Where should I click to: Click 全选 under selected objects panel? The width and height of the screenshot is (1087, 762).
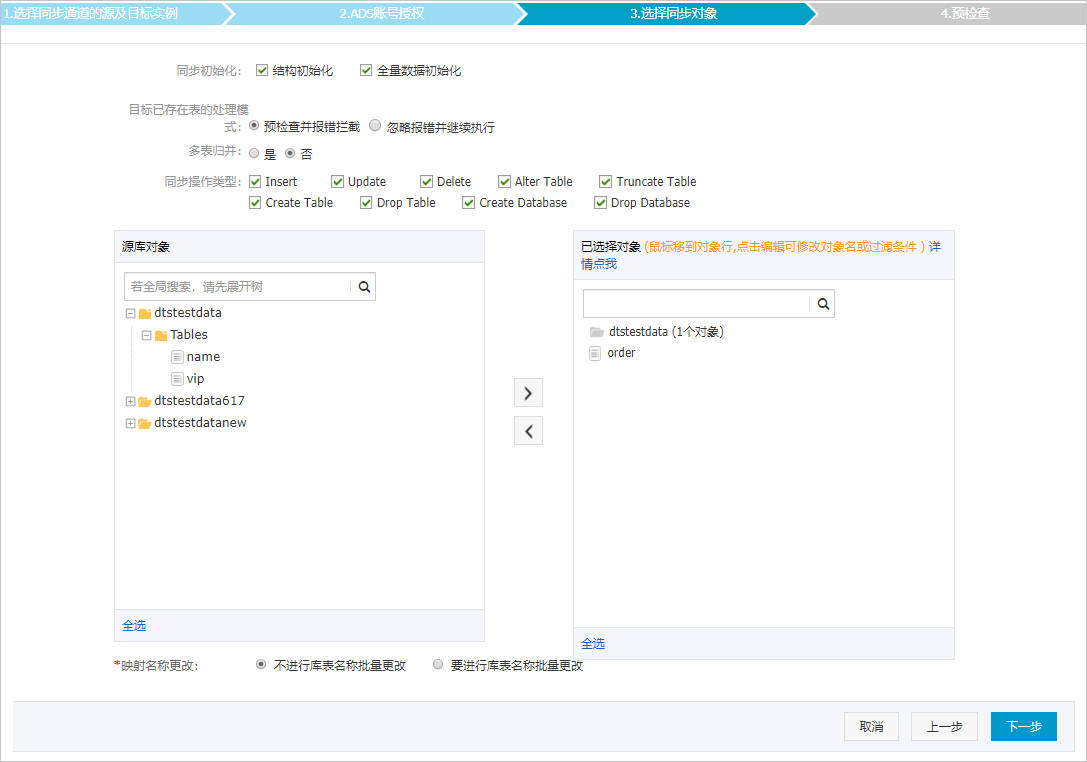593,643
